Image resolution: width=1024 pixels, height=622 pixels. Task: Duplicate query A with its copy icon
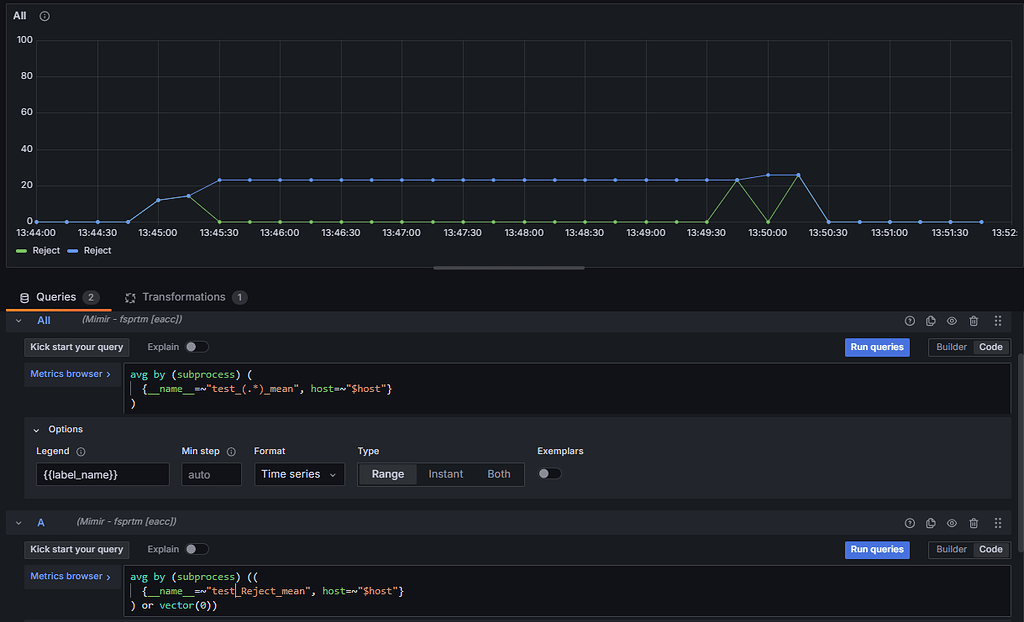click(x=930, y=522)
